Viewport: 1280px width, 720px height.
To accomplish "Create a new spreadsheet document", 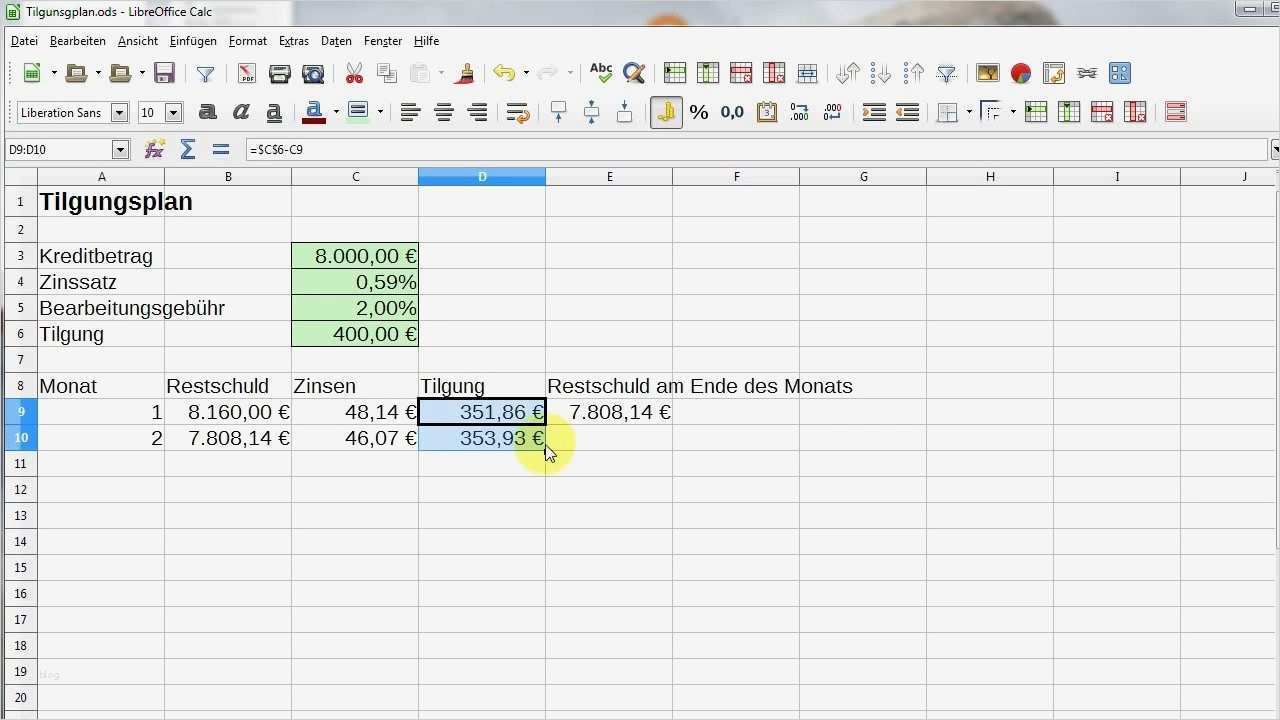I will pyautogui.click(x=32, y=73).
